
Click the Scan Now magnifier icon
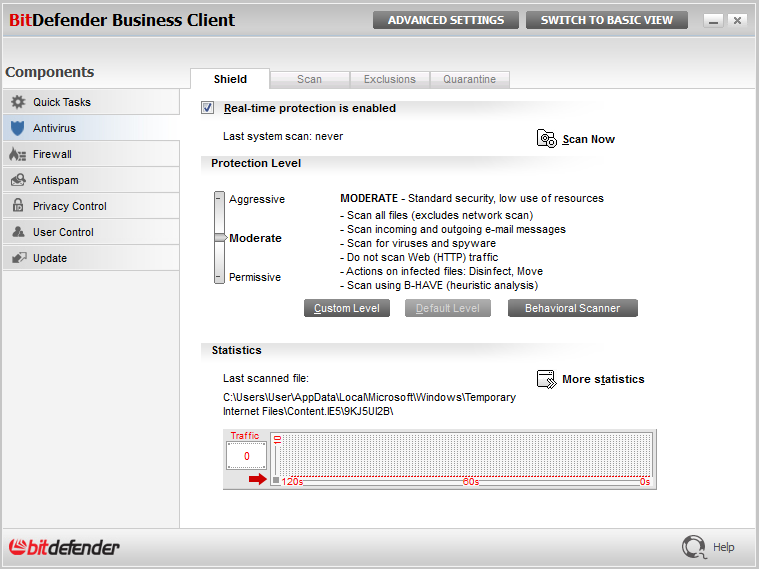546,138
